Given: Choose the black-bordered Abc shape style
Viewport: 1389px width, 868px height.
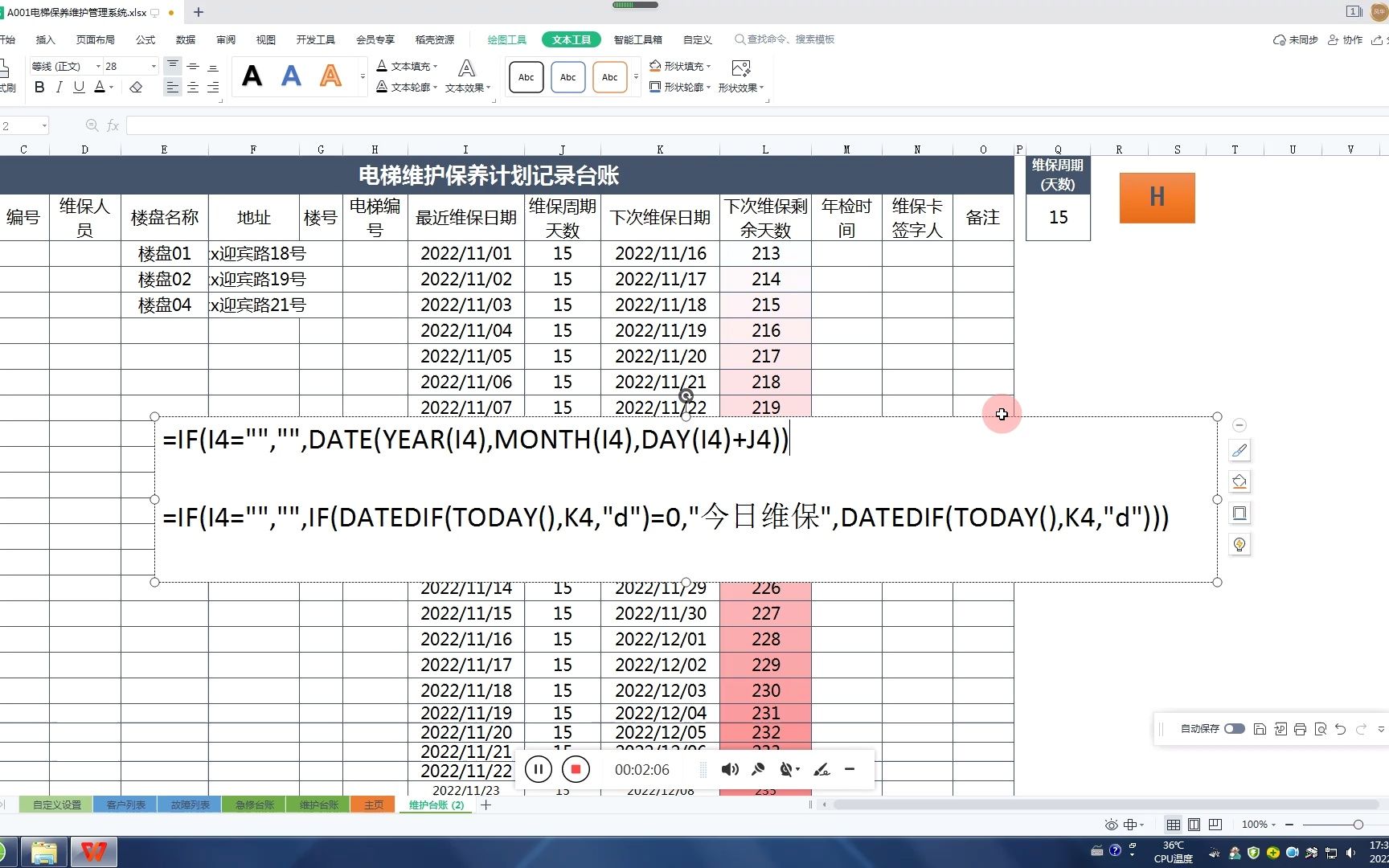Looking at the screenshot, I should coord(527,77).
